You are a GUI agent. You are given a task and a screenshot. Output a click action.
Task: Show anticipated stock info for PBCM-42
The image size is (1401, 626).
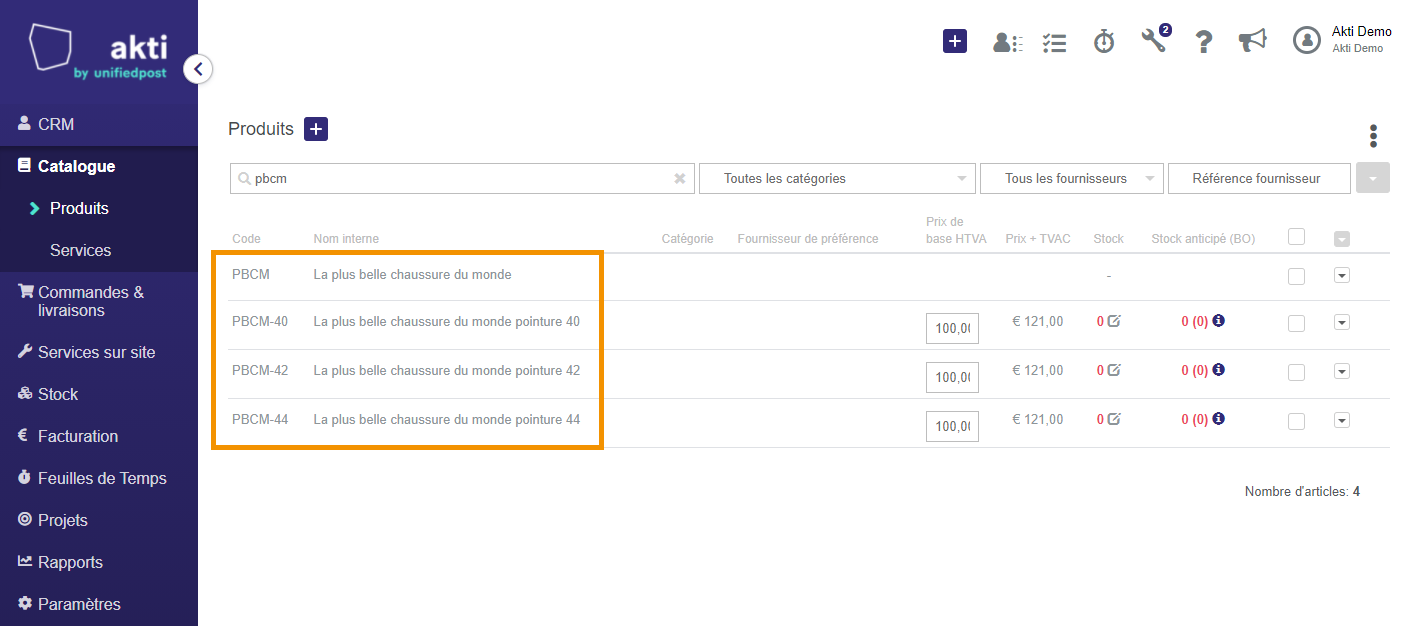[x=1219, y=369]
